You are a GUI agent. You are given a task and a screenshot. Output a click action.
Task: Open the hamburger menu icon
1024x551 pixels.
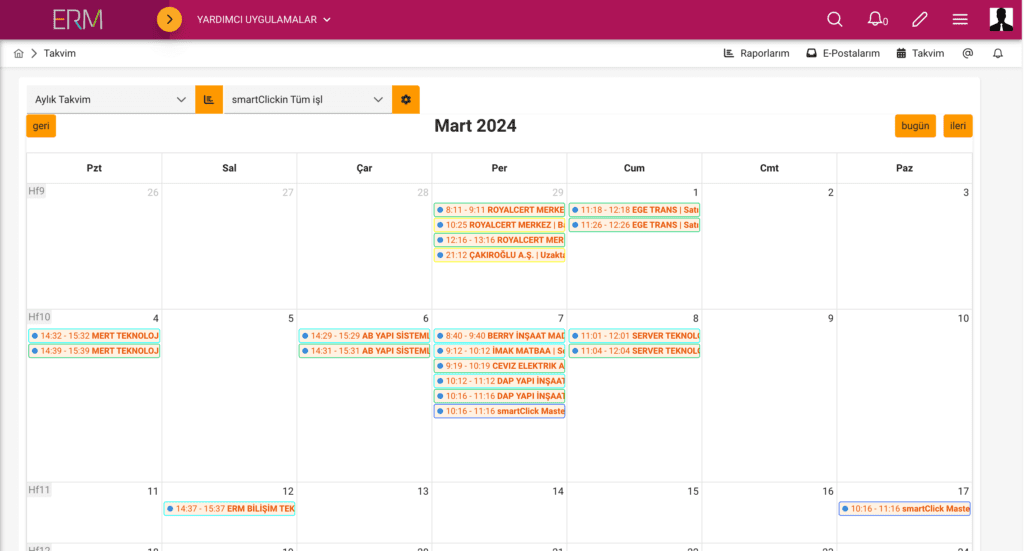(x=960, y=20)
